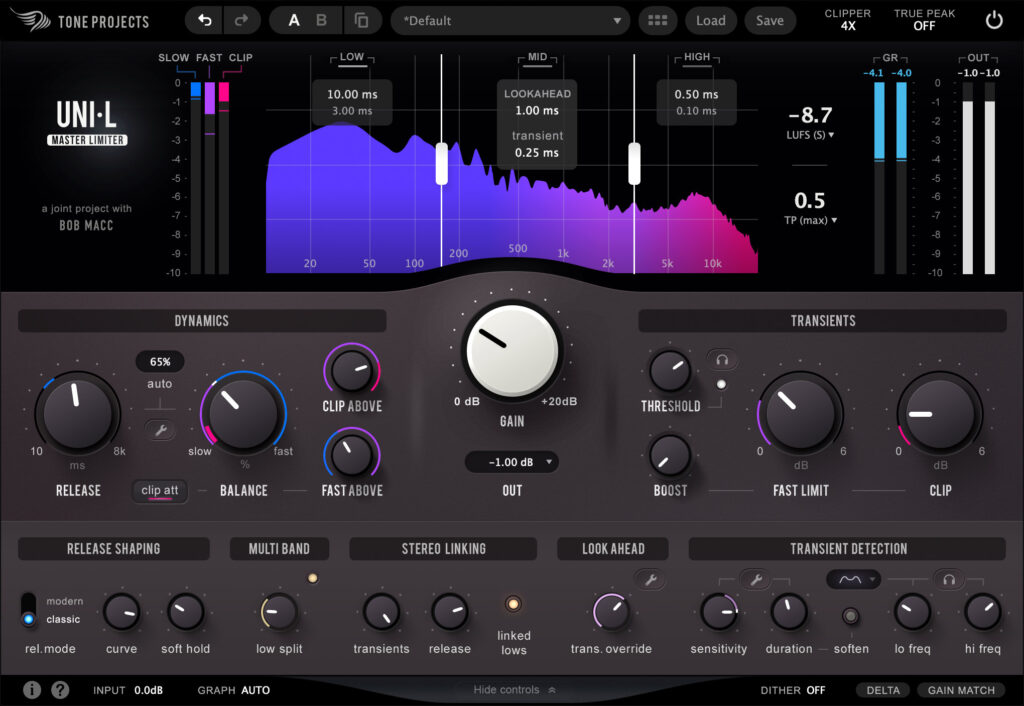1024x706 pixels.
Task: Toggle the linked lows LED
Action: tap(513, 604)
